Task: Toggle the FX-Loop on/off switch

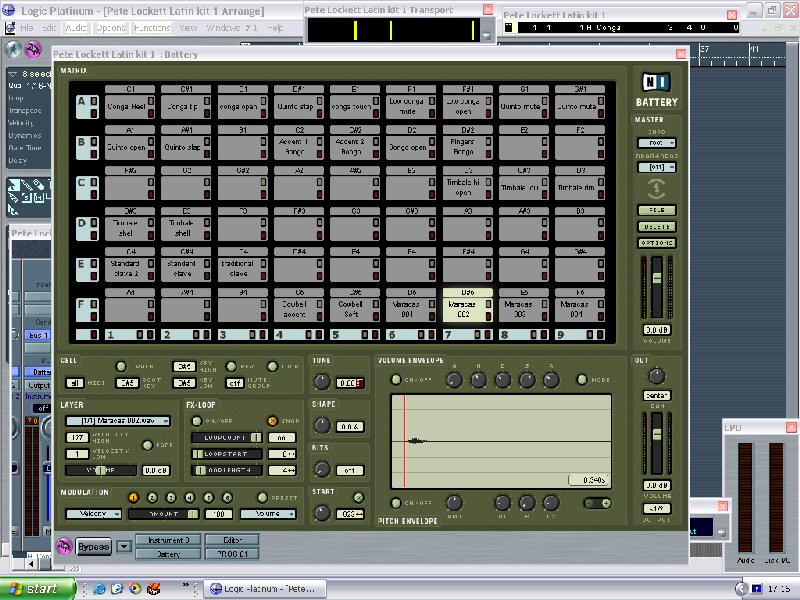Action: coord(197,421)
